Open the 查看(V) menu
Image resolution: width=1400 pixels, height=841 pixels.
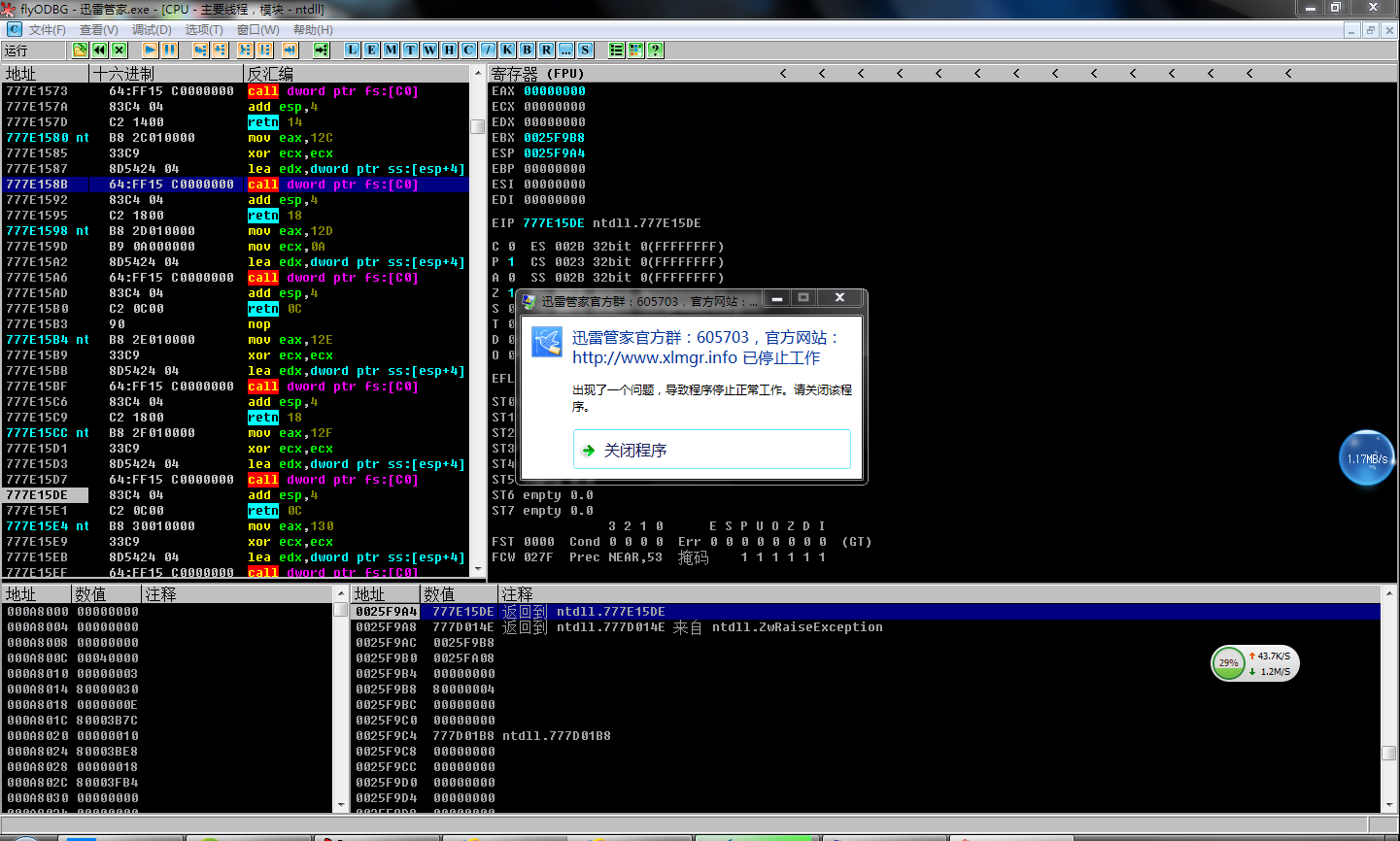pyautogui.click(x=99, y=30)
